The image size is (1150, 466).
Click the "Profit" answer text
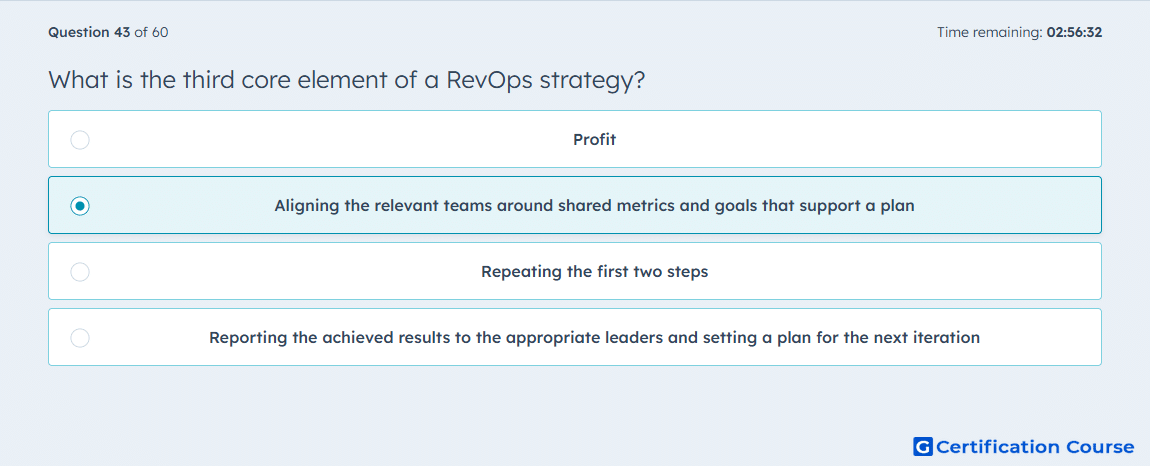point(594,139)
